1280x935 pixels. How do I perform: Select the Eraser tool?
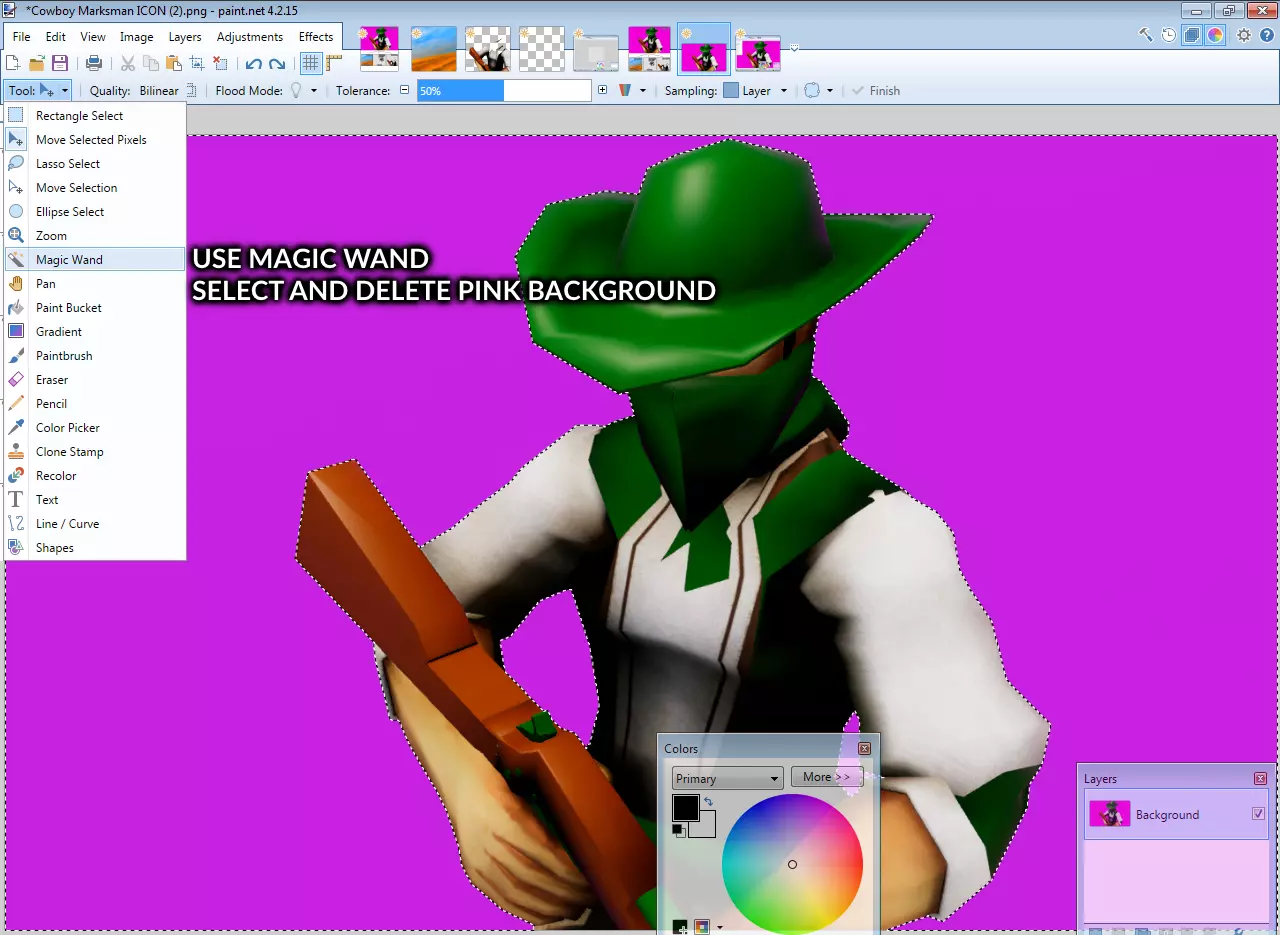(x=95, y=380)
